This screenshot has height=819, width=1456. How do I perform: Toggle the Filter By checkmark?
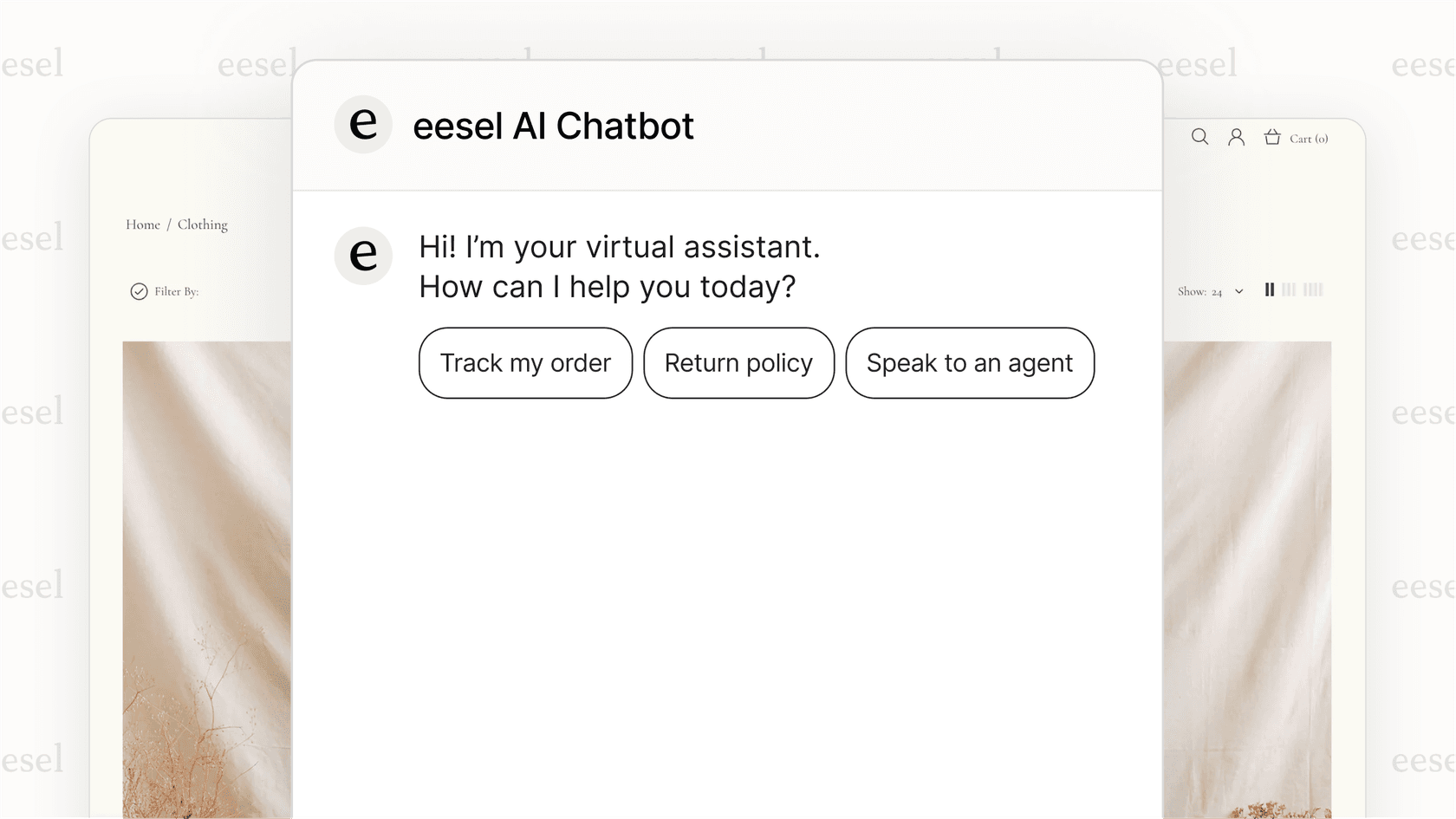[x=140, y=291]
